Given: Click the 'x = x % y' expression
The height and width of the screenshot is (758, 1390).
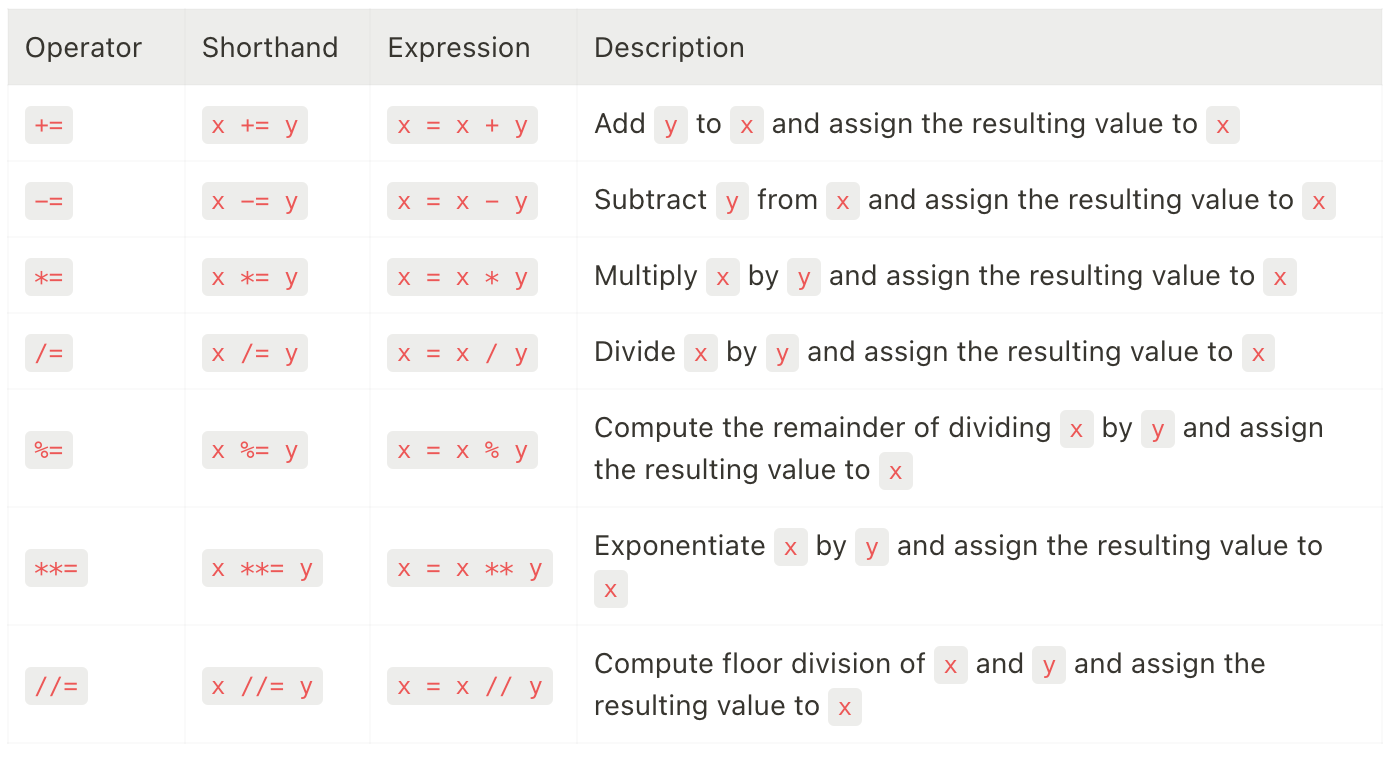Looking at the screenshot, I should pyautogui.click(x=462, y=450).
